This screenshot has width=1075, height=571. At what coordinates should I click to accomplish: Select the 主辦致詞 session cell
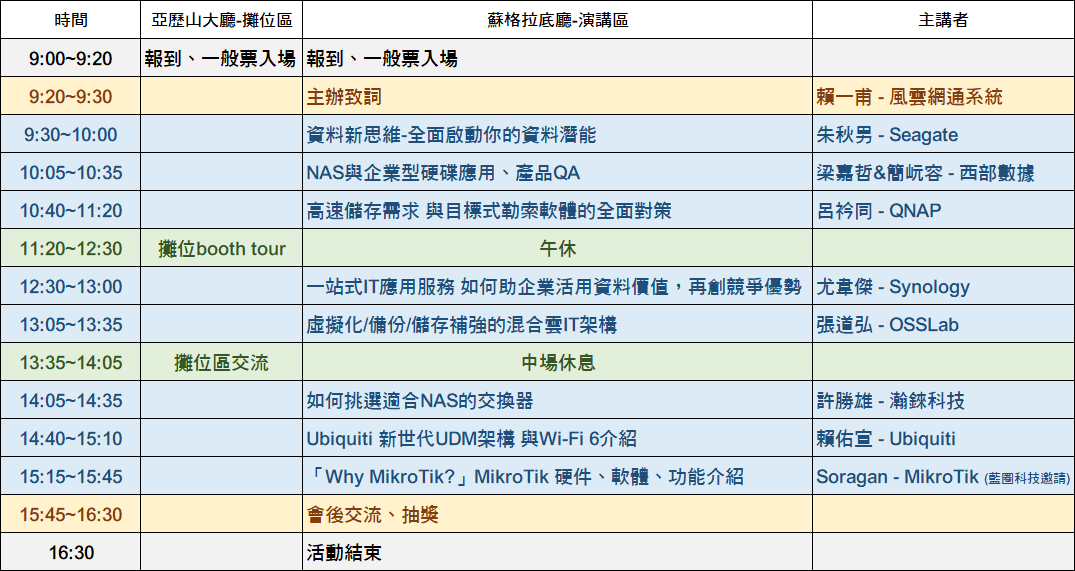click(344, 97)
